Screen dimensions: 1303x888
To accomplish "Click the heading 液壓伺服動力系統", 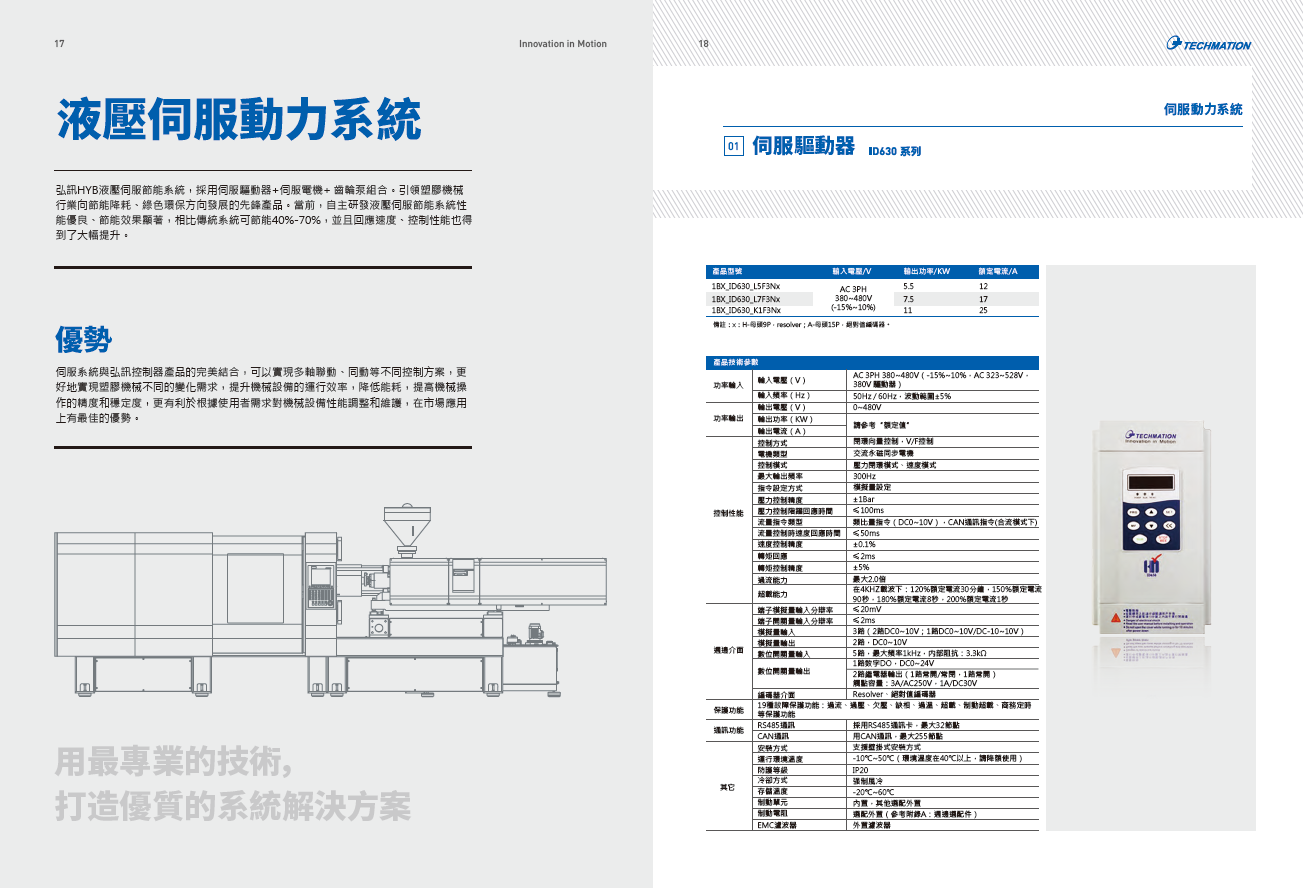I will pos(238,120).
